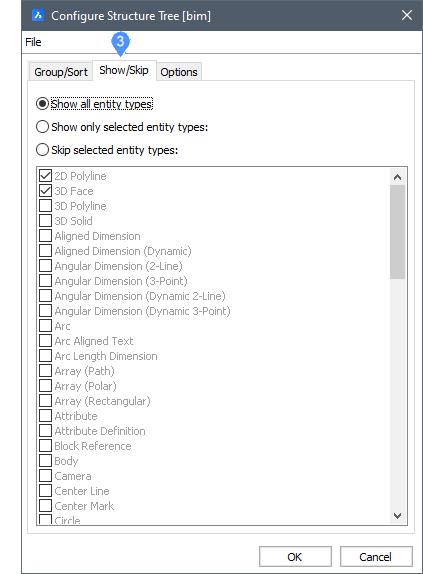Viewport: 423px width, 574px height.
Task: Enable the Block Reference checkbox
Action: pos(45,446)
